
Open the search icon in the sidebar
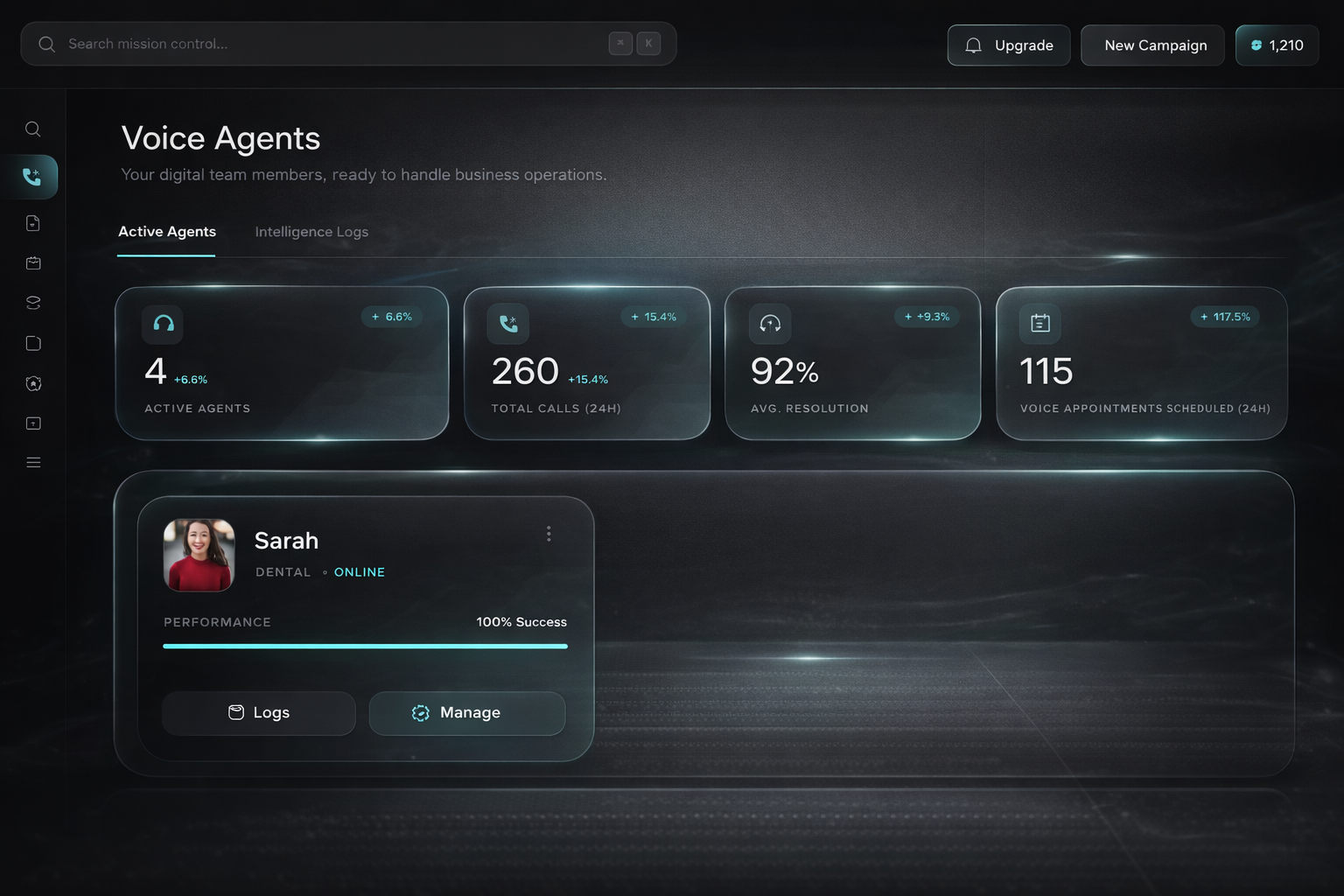tap(32, 129)
